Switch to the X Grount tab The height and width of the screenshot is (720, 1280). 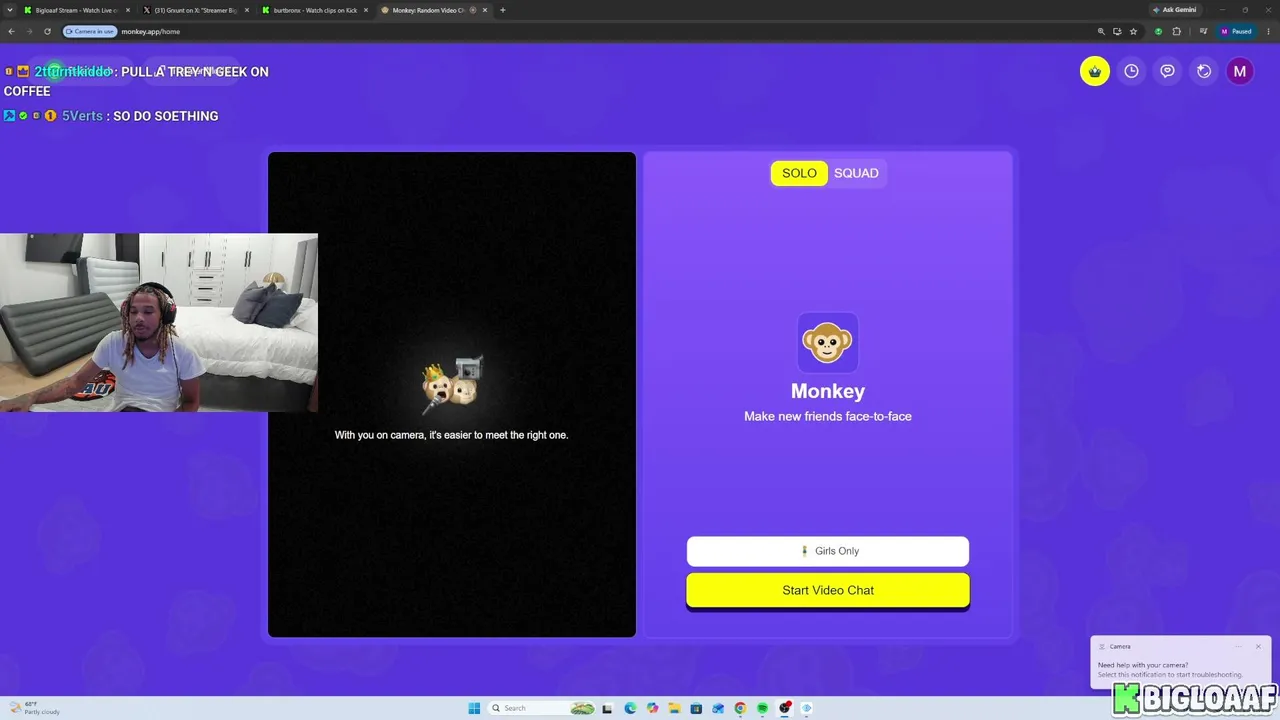[196, 10]
